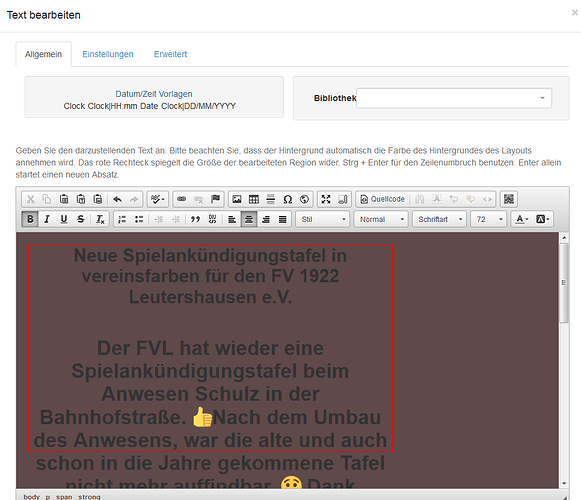Open the Schriftart font dropdown
581x500 pixels.
point(440,219)
